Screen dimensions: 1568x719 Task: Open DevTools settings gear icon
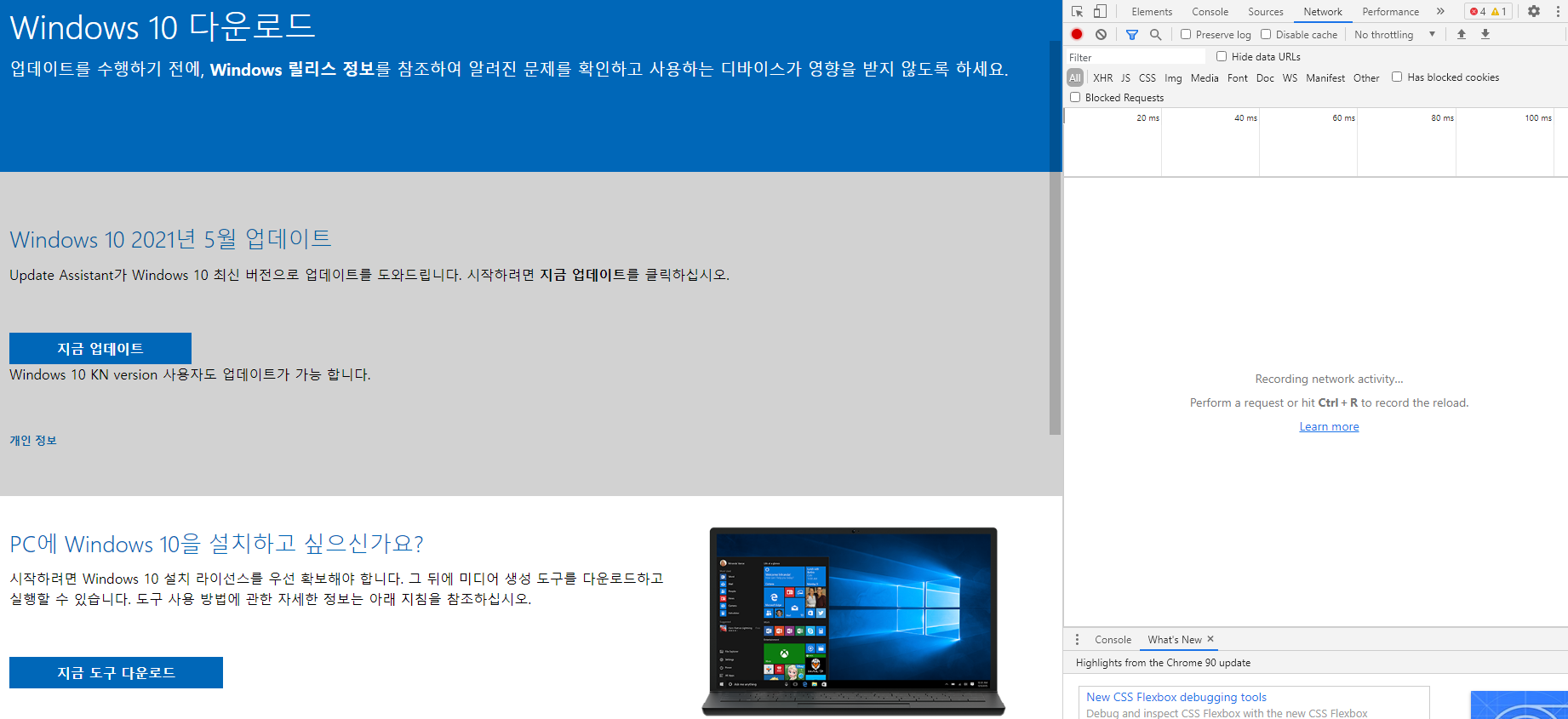1534,11
